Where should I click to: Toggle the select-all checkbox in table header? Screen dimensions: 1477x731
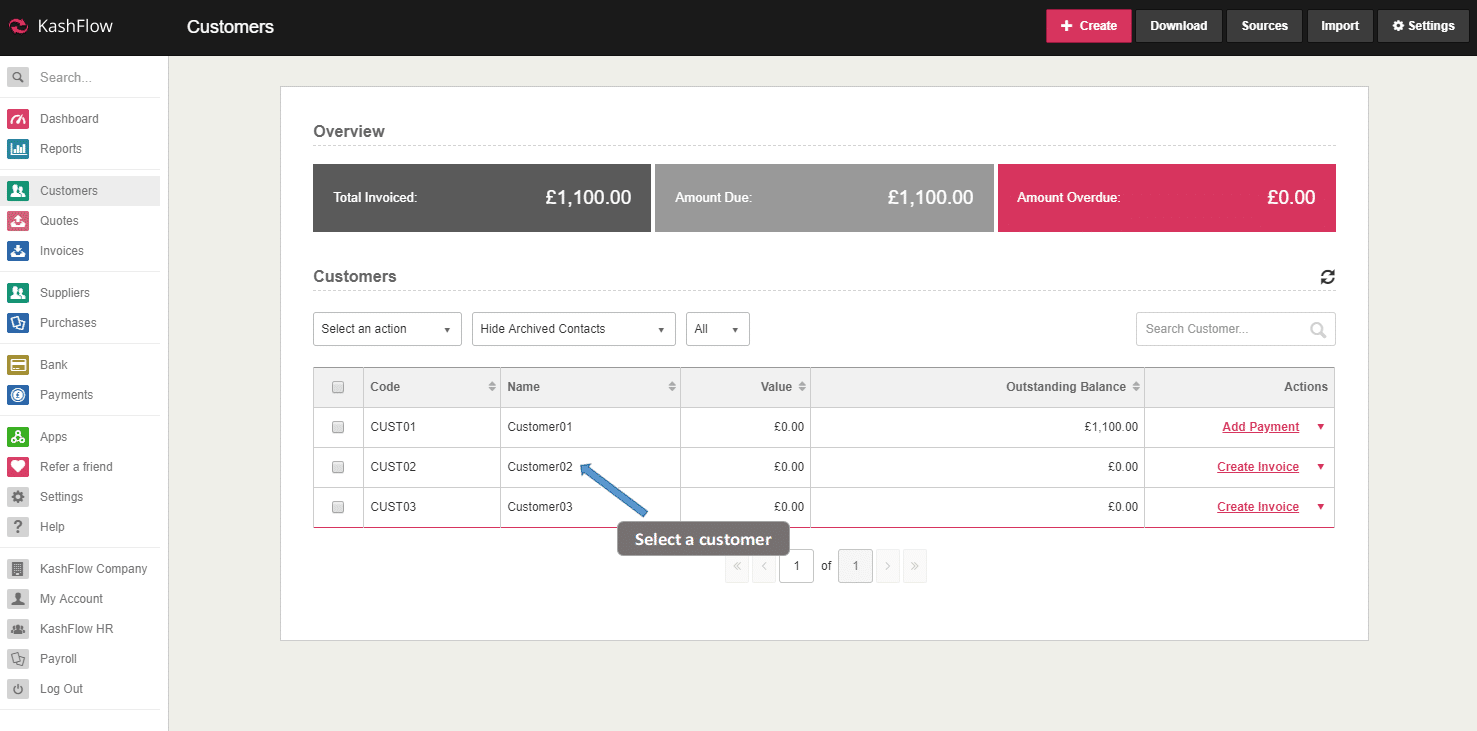[x=338, y=387]
